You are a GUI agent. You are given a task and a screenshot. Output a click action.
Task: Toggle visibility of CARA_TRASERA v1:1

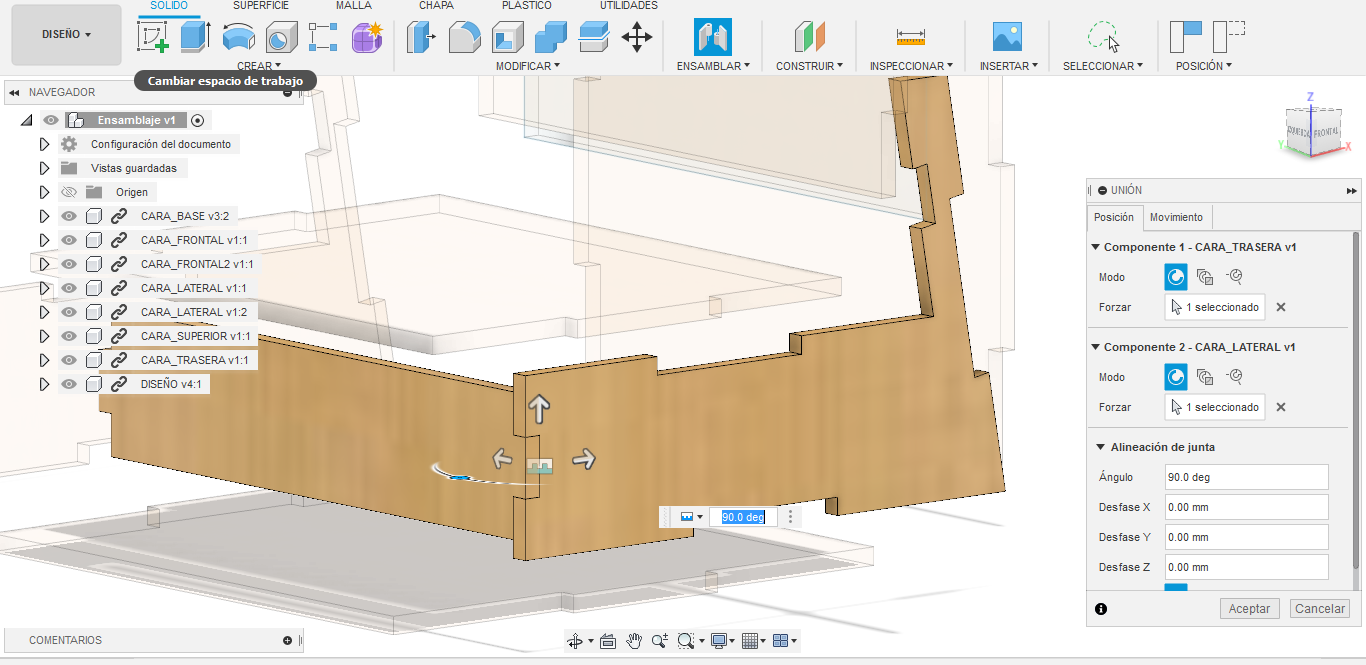coord(69,360)
